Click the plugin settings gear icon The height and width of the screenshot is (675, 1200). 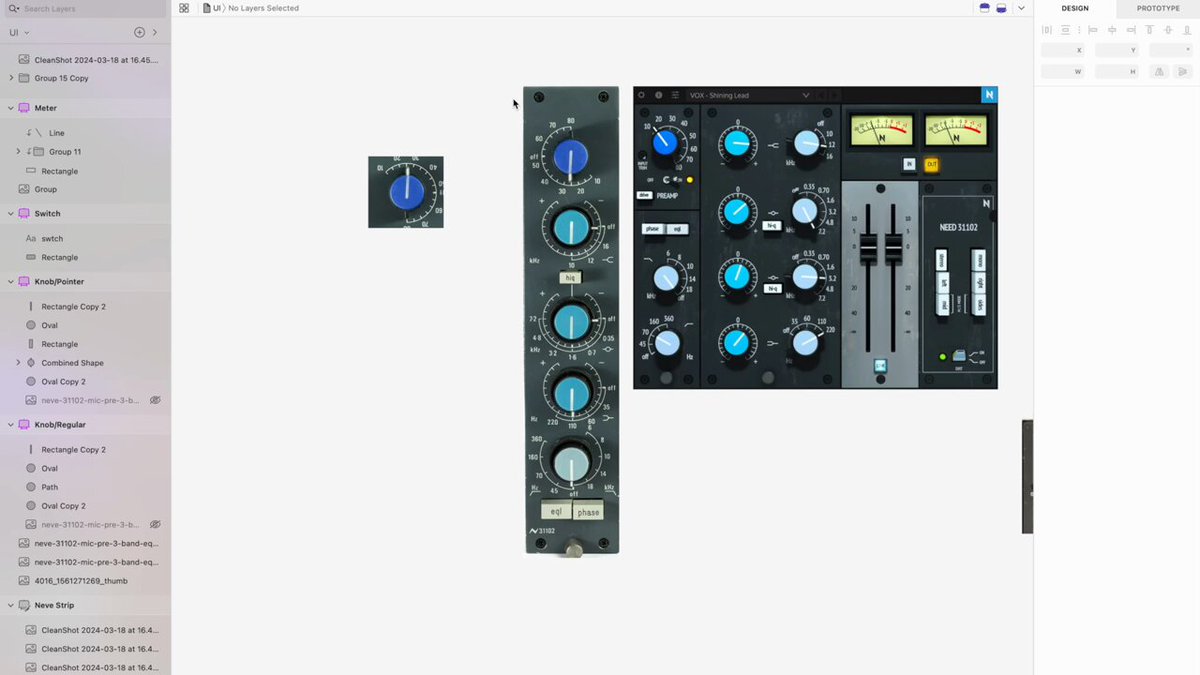[x=642, y=95]
